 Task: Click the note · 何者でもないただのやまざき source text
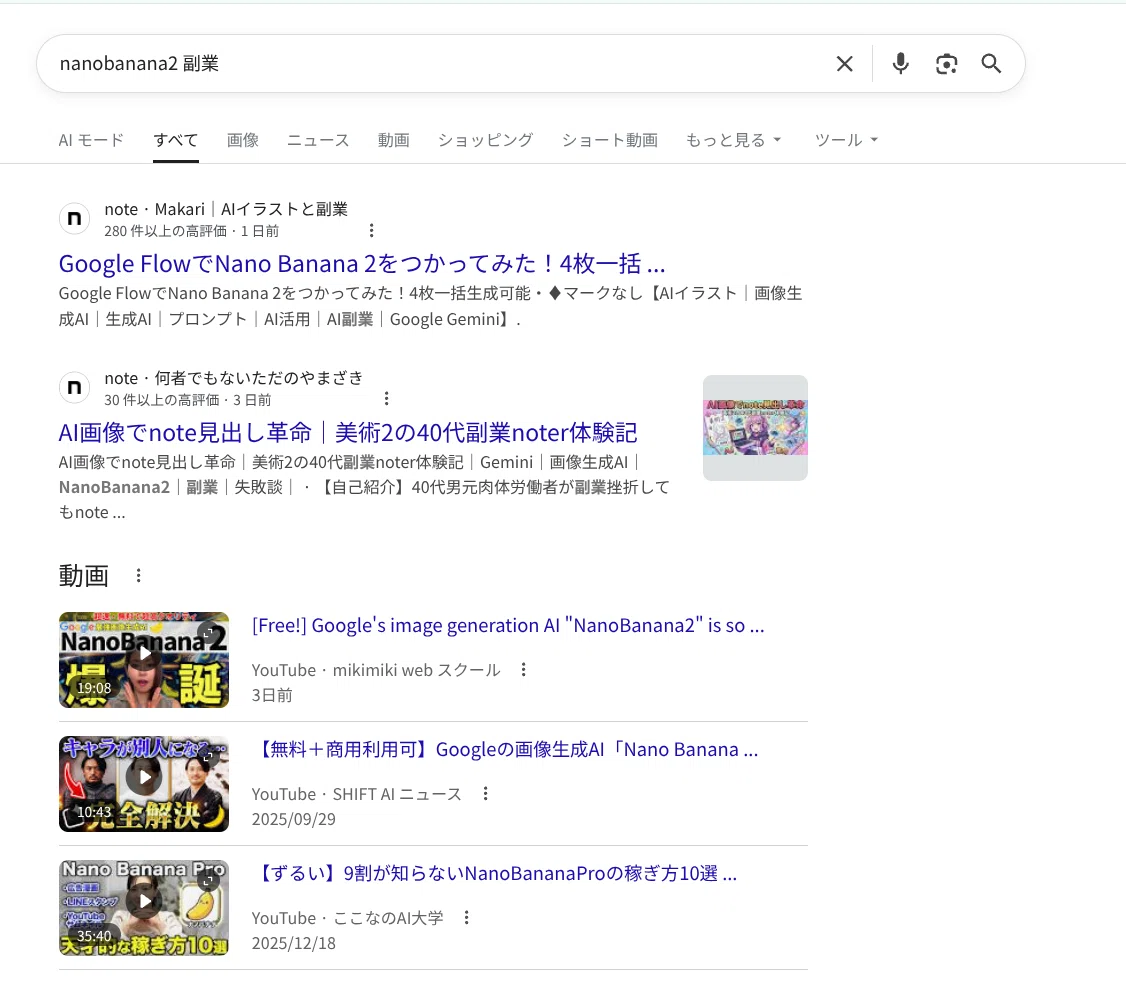click(x=233, y=378)
